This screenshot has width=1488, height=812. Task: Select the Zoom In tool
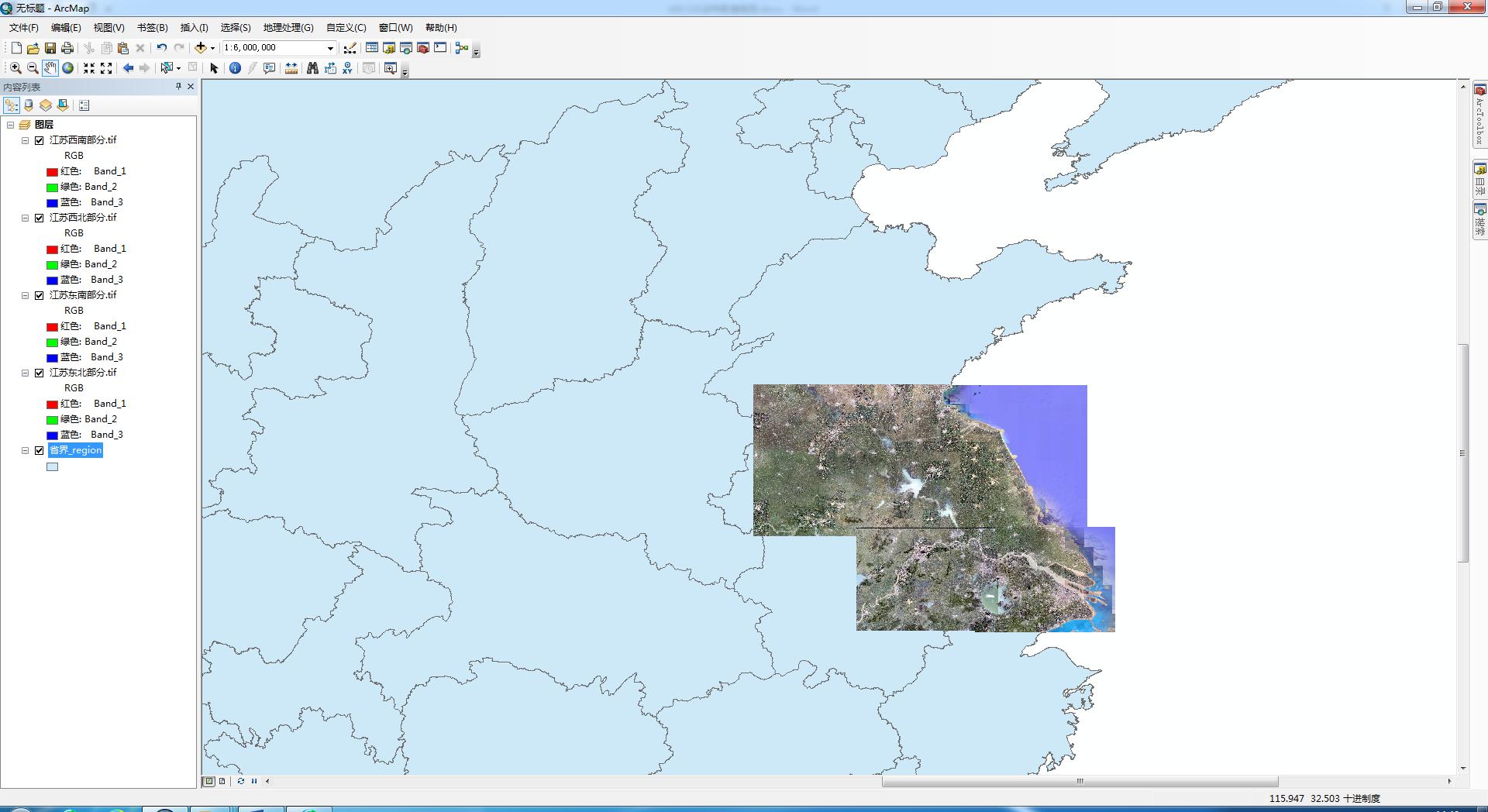[15, 68]
